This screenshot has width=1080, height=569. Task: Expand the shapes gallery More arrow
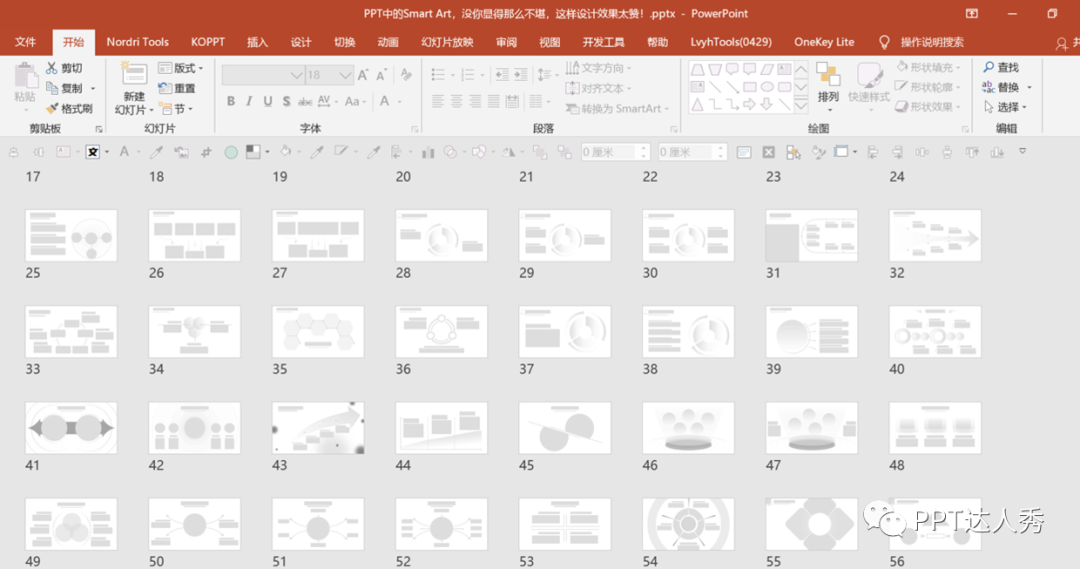(801, 105)
